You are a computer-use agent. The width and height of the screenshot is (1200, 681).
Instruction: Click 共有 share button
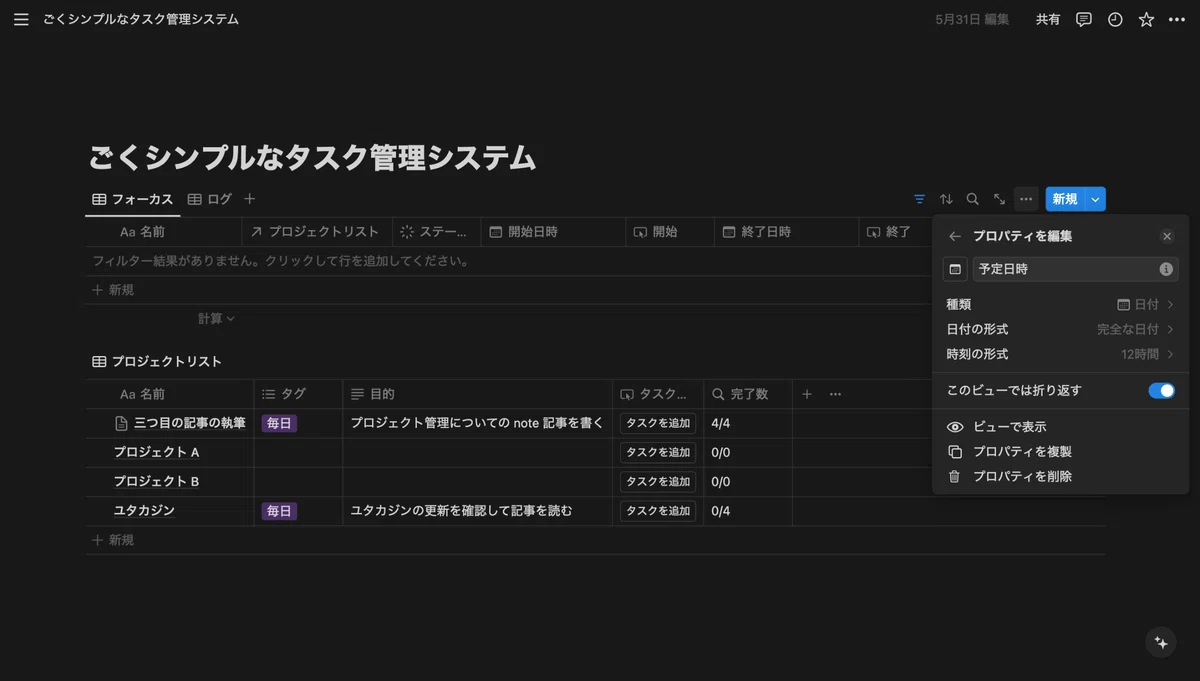coord(1048,19)
